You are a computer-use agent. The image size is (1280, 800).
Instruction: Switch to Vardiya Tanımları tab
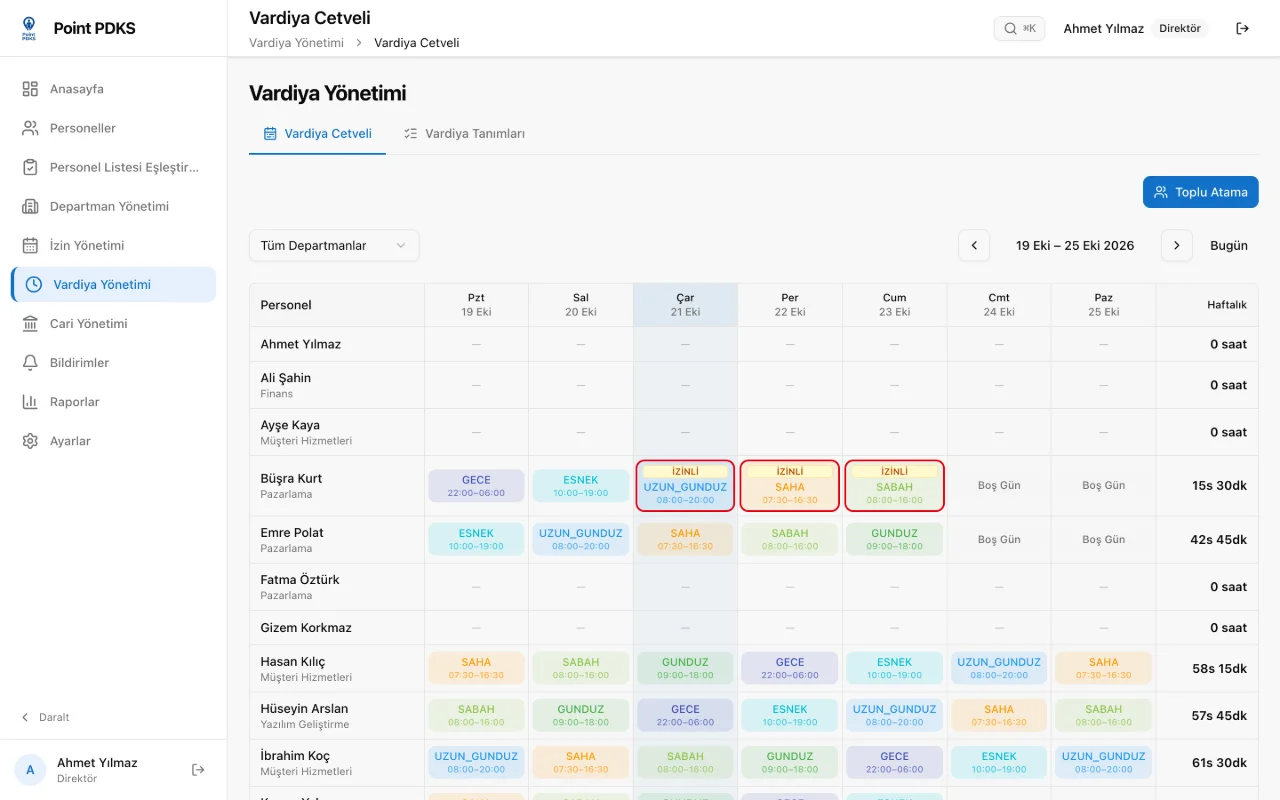(464, 133)
